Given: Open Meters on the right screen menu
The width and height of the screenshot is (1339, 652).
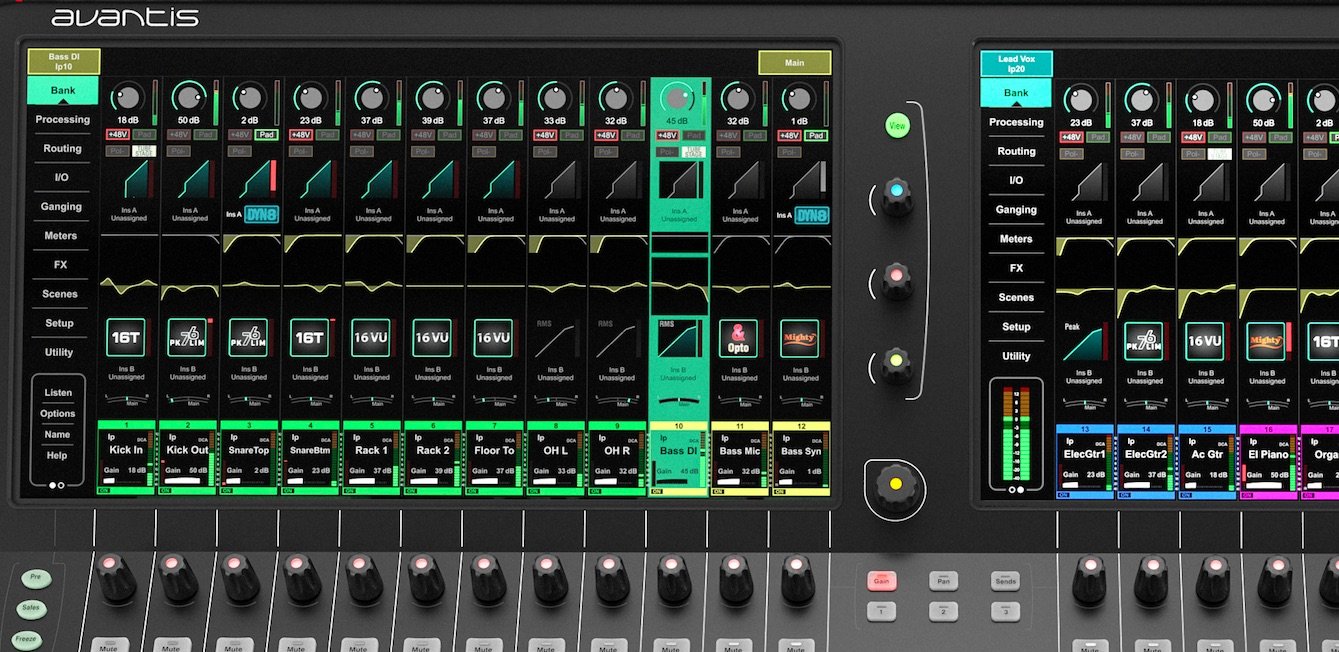Looking at the screenshot, I should (1016, 239).
